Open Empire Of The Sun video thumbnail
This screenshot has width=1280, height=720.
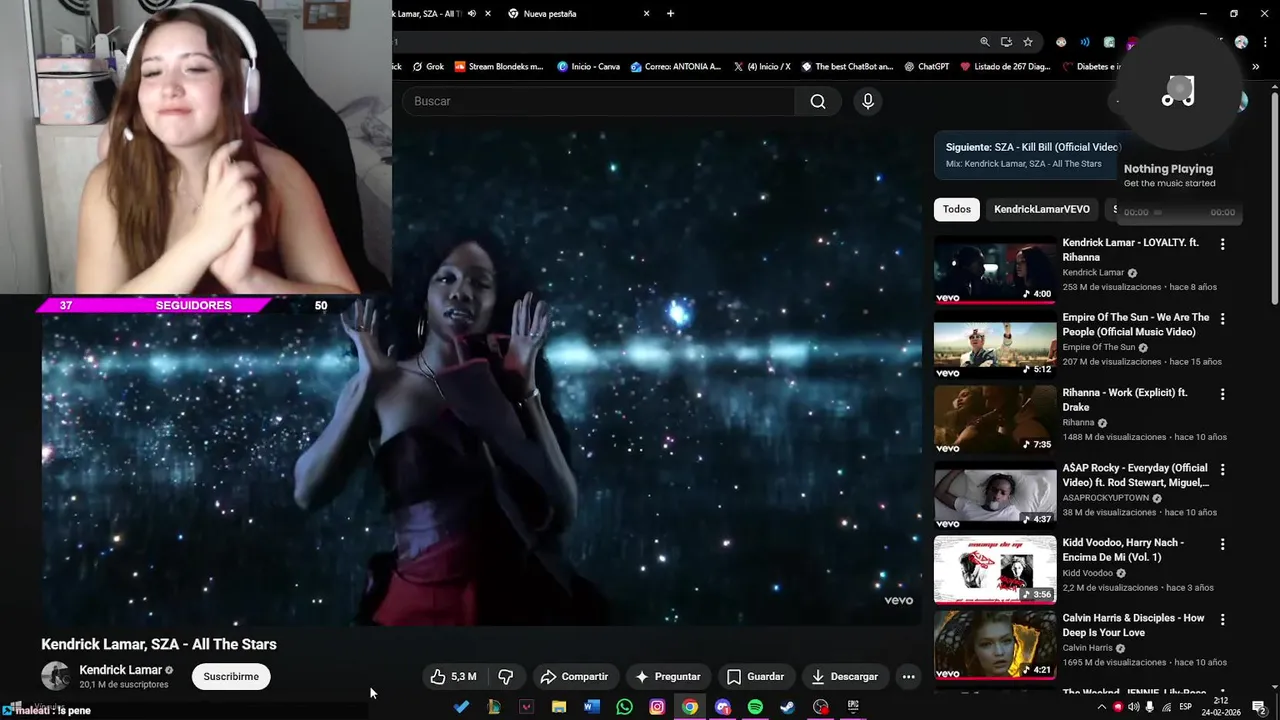(x=995, y=345)
